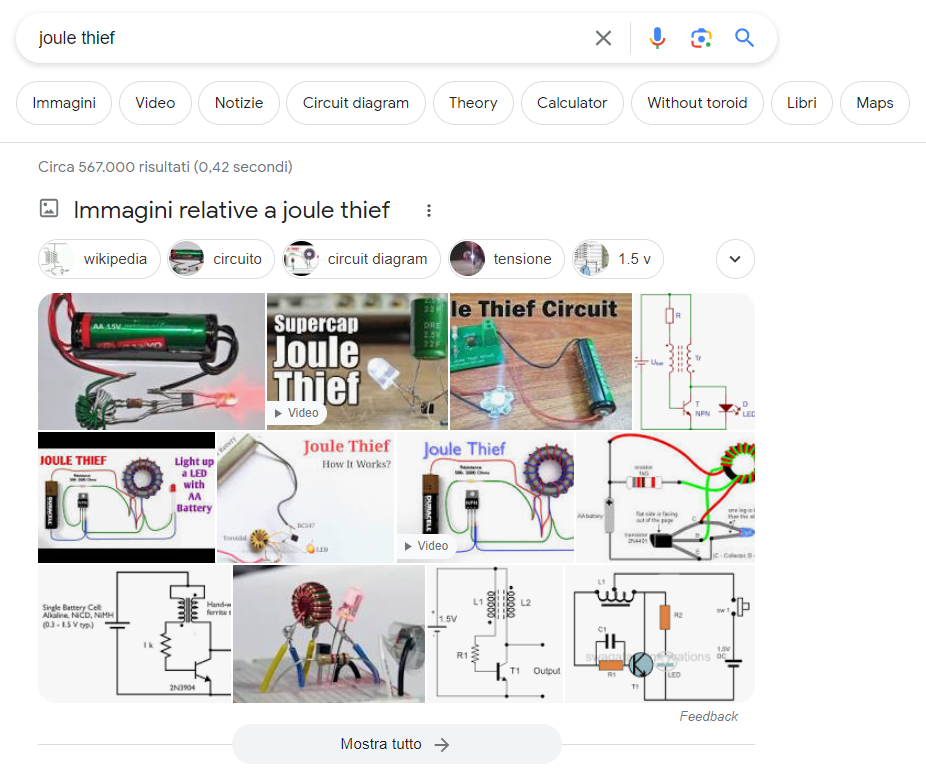Switch to the Video tab
This screenshot has width=926, height=778.
pyautogui.click(x=155, y=103)
